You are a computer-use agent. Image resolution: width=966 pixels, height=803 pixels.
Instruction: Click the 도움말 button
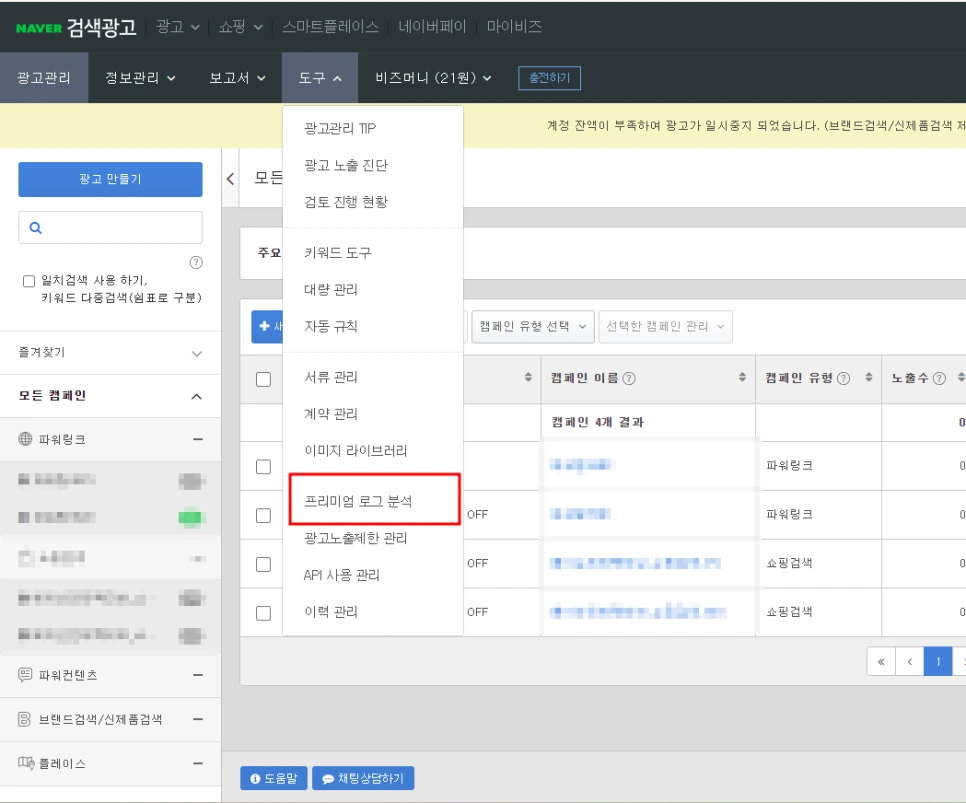pos(274,778)
